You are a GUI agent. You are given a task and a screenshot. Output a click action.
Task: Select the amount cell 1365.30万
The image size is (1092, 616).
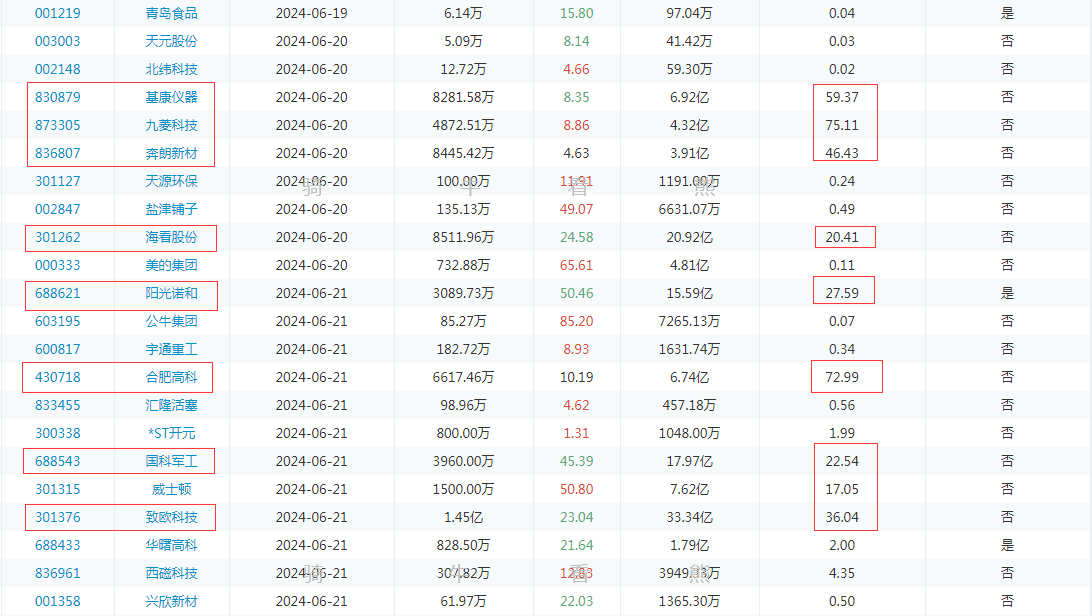689,601
